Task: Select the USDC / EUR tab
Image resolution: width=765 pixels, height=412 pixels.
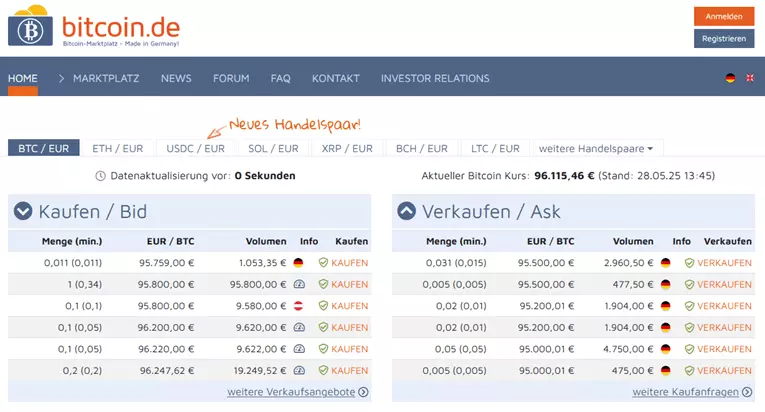Action: [196, 148]
